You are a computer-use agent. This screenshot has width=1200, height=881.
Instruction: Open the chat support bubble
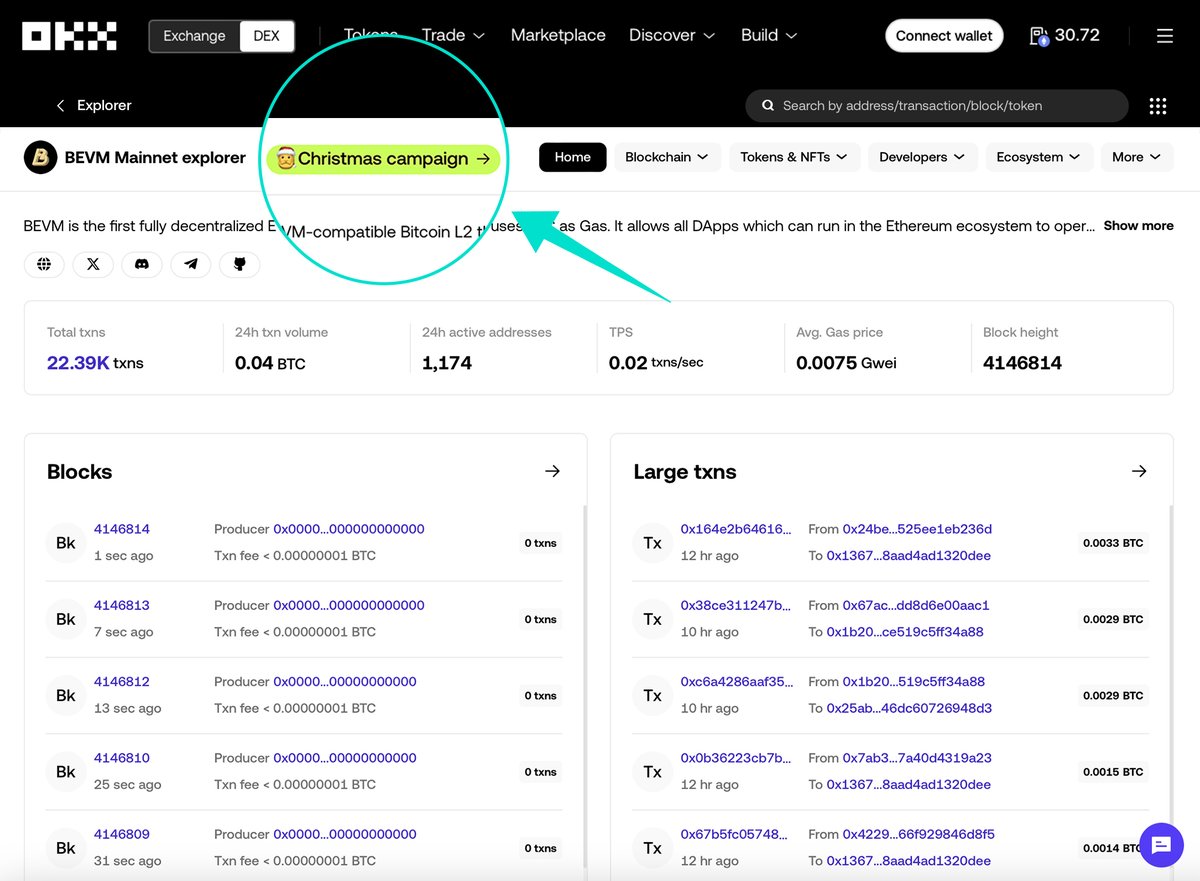pos(1161,845)
